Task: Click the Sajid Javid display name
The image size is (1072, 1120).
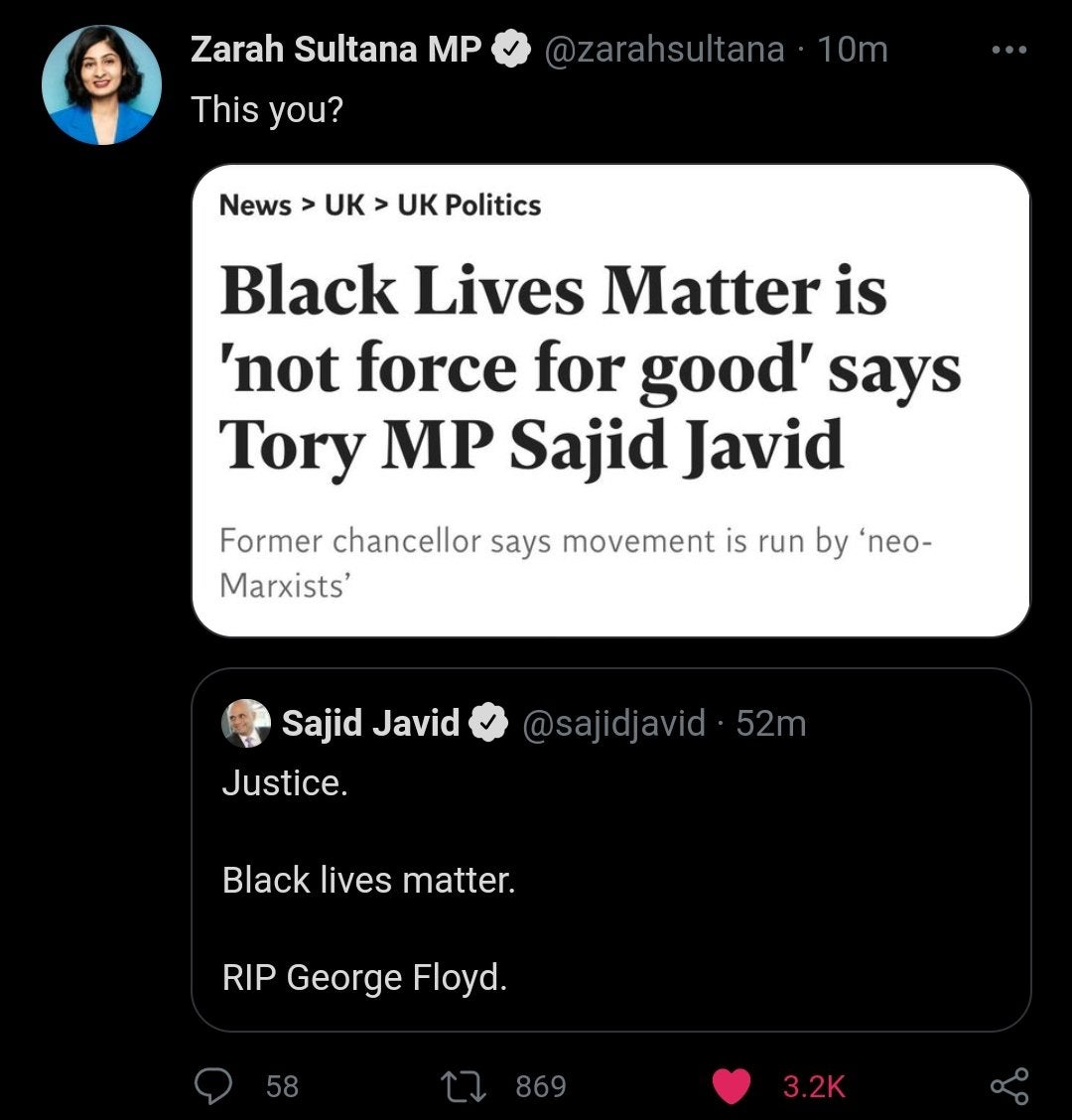Action: point(370,723)
